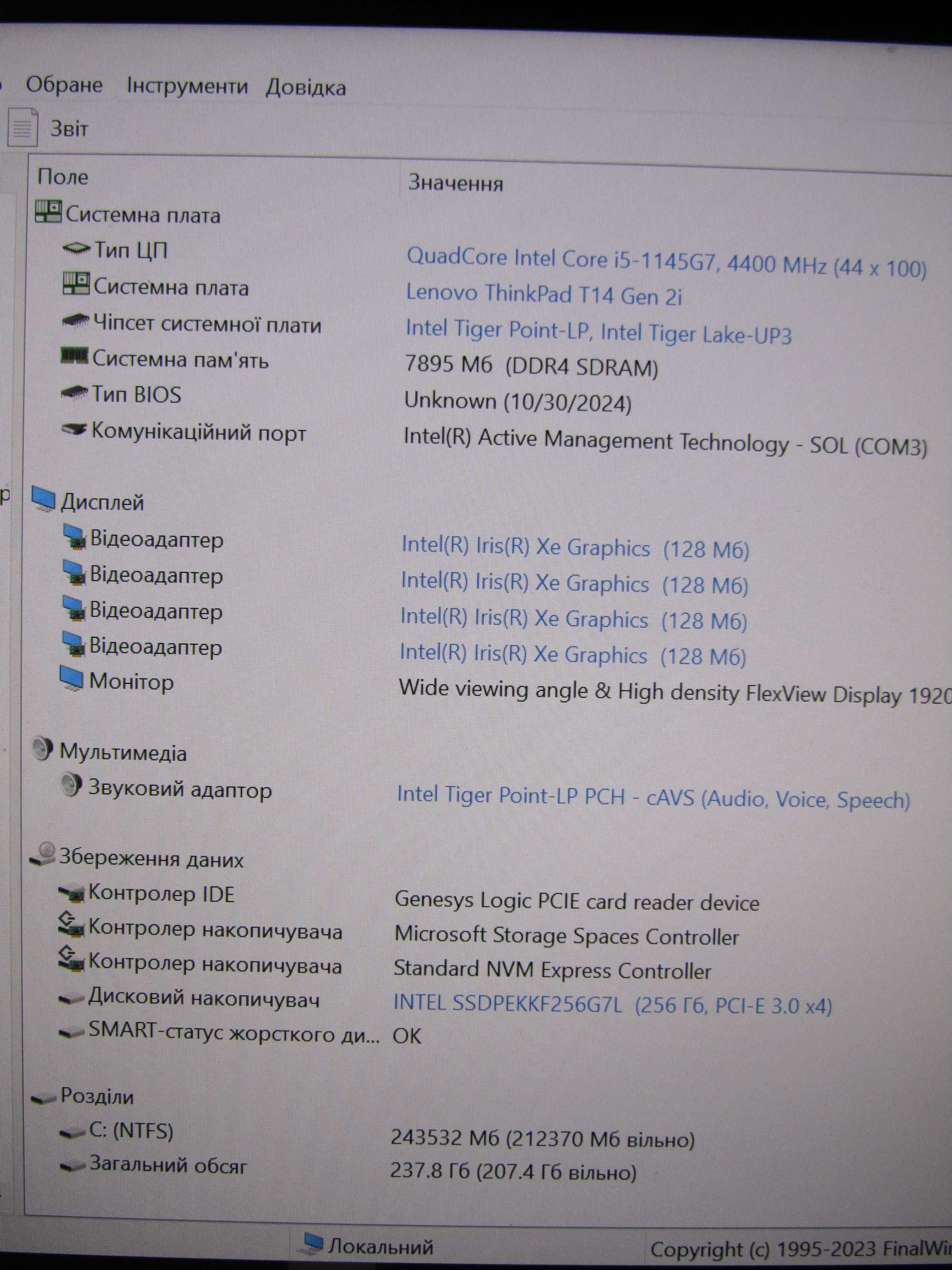The width and height of the screenshot is (952, 1270).
Task: Click the Звіт report icon
Action: click(x=22, y=128)
